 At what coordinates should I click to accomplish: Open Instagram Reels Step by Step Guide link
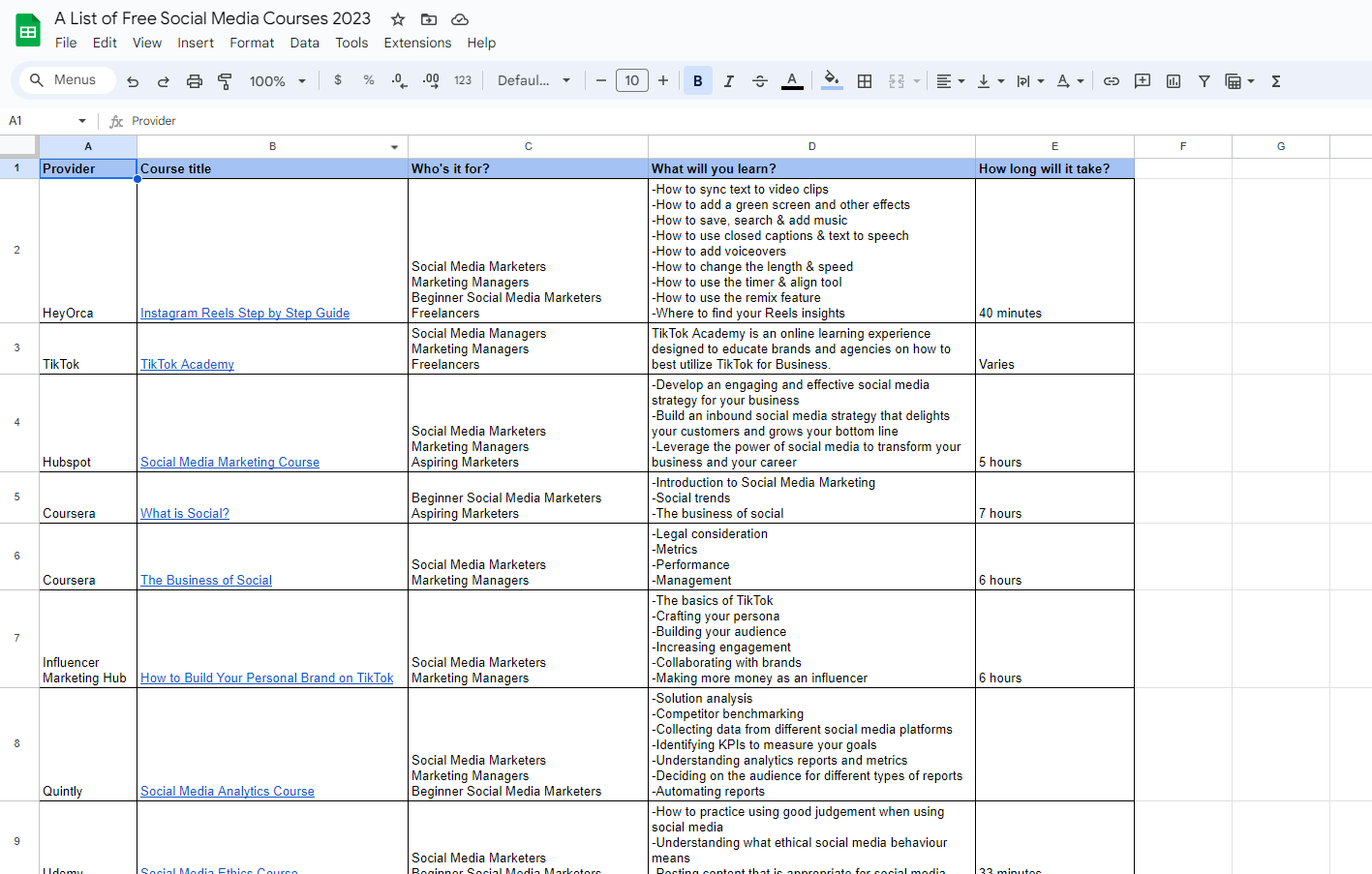[245, 313]
